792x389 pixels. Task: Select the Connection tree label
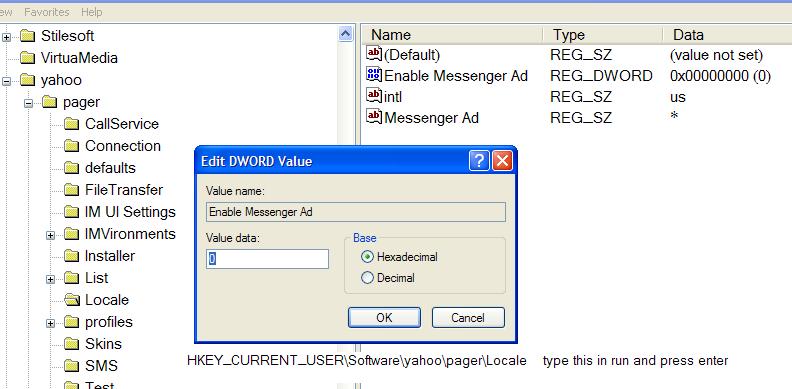123,146
